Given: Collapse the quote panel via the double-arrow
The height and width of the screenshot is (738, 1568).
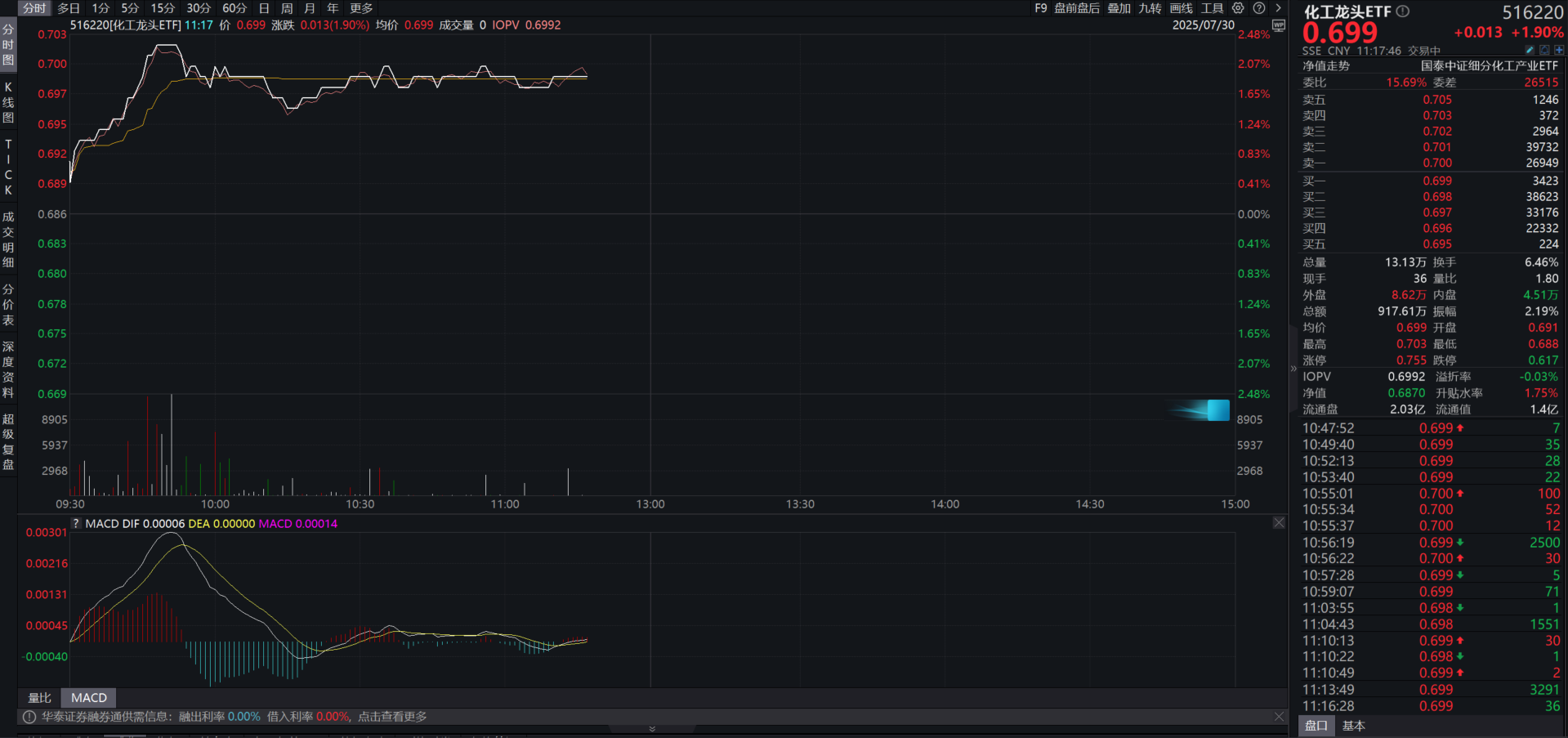Looking at the screenshot, I should (1292, 368).
